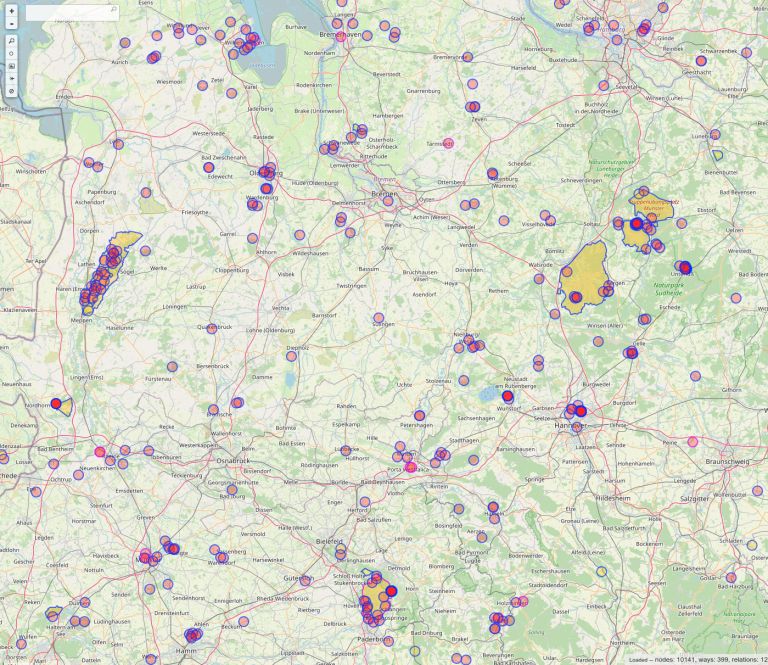Click the search box magnifier icon

[x=113, y=10]
